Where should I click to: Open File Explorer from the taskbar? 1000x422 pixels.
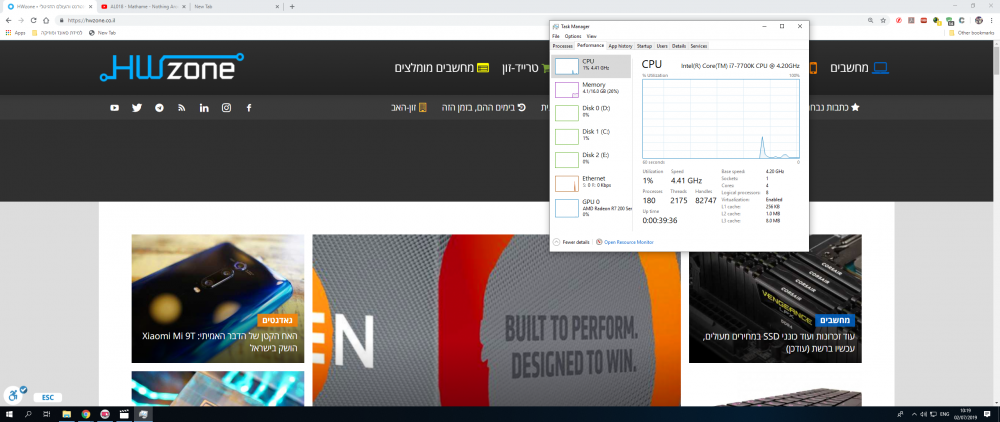(x=66, y=414)
